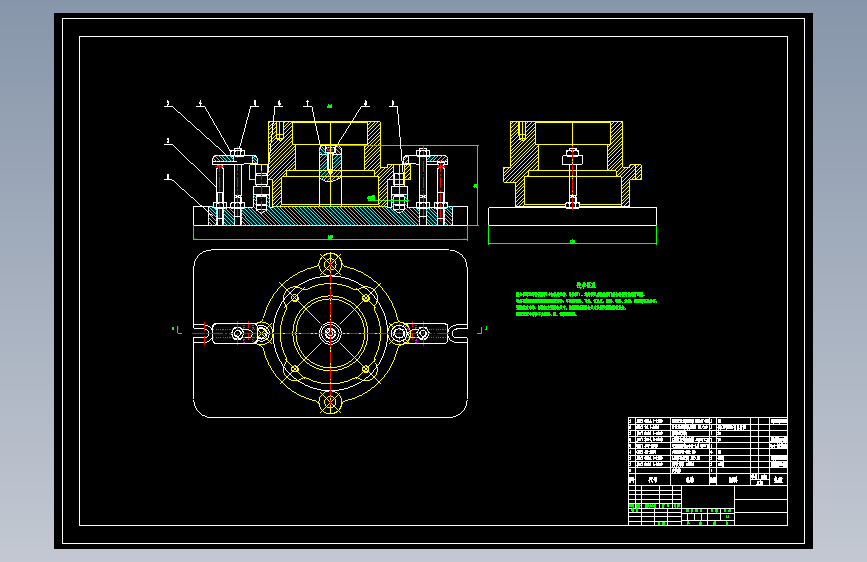This screenshot has height=562, width=867.
Task: Select the green vertical height dimension line
Action: pos(476,185)
